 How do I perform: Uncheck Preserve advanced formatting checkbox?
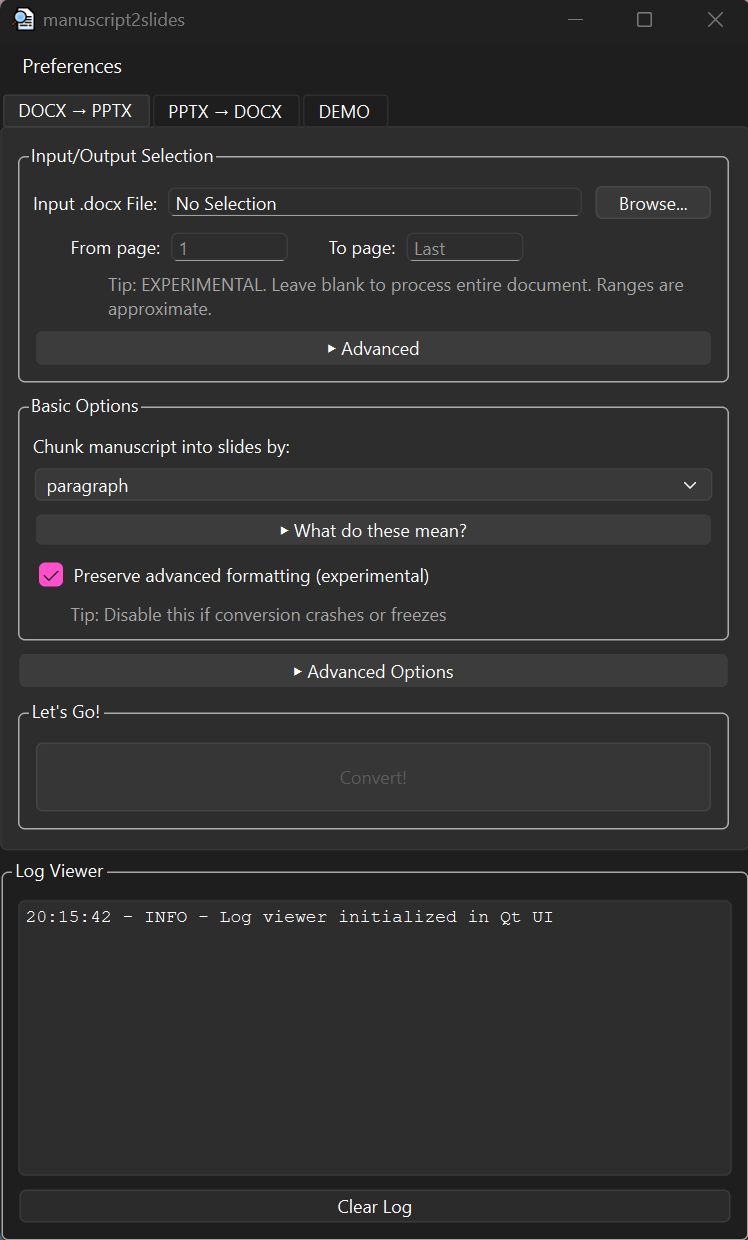[51, 575]
